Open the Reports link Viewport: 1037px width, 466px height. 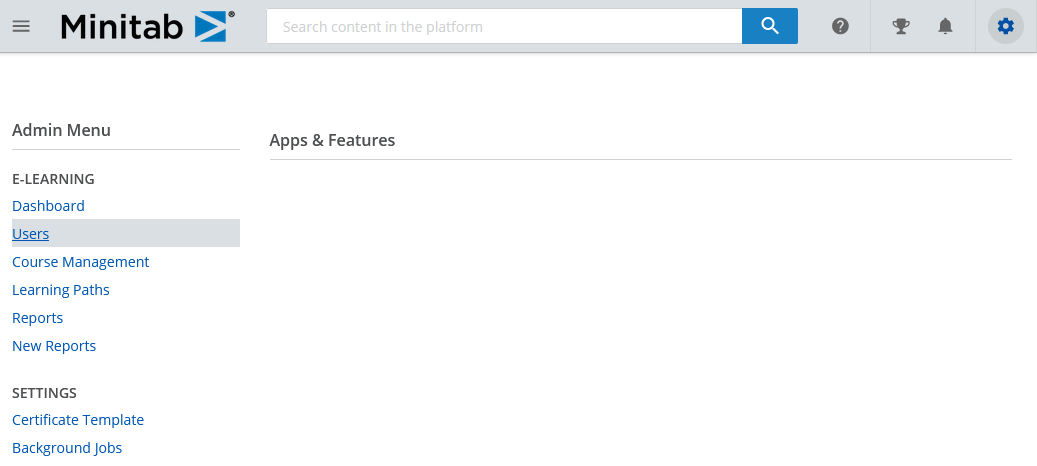coord(38,318)
